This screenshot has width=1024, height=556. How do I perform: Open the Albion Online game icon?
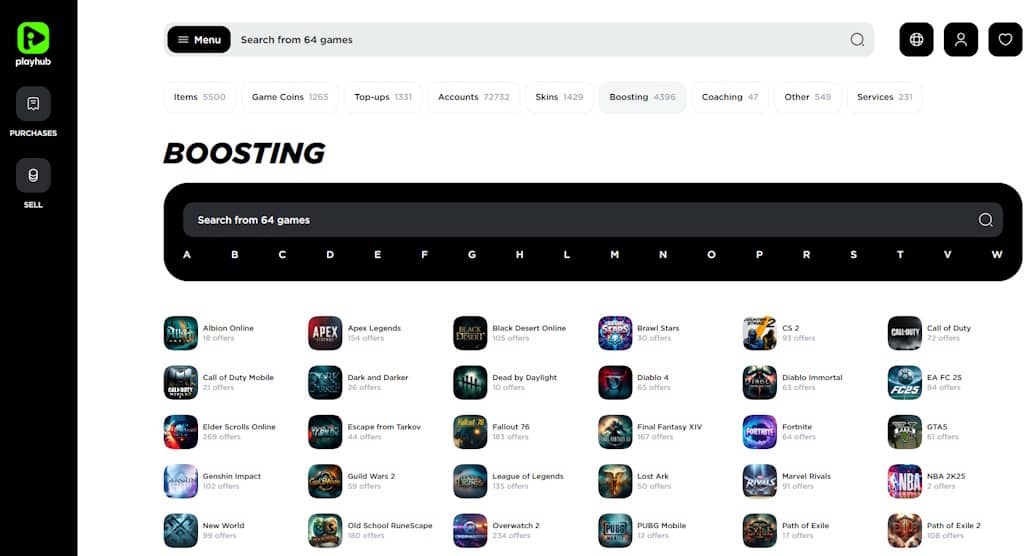pyautogui.click(x=181, y=333)
